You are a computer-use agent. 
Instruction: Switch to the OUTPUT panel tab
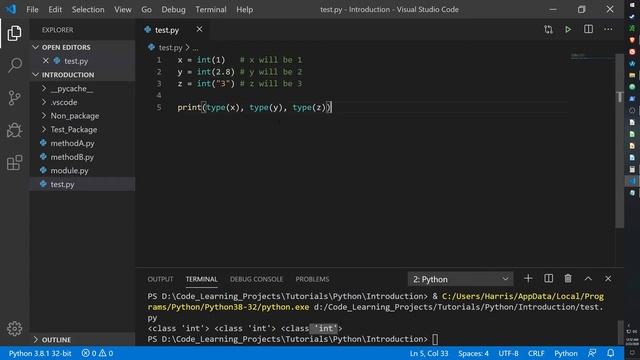[x=160, y=279]
